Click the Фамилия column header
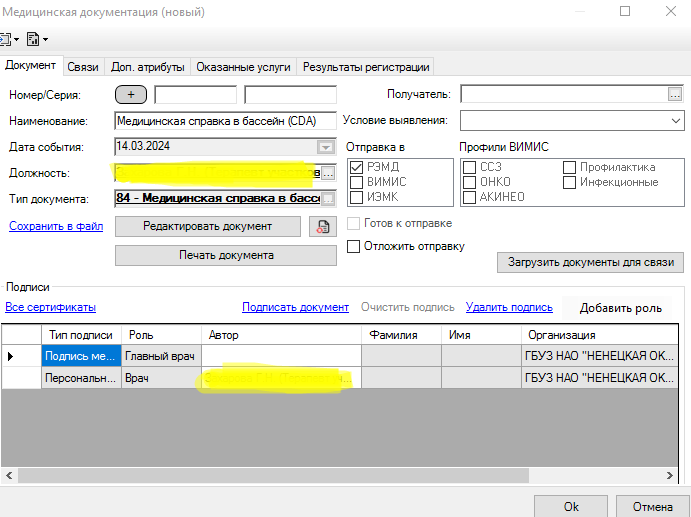The width and height of the screenshot is (691, 517). click(x=401, y=335)
